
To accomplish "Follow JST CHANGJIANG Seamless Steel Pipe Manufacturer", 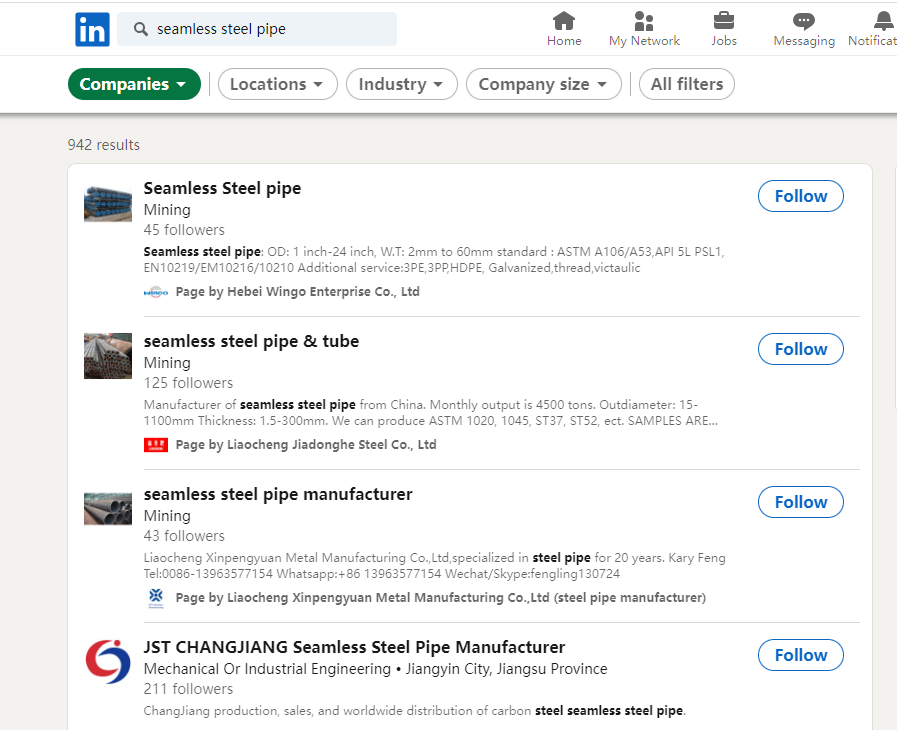I will pos(801,655).
